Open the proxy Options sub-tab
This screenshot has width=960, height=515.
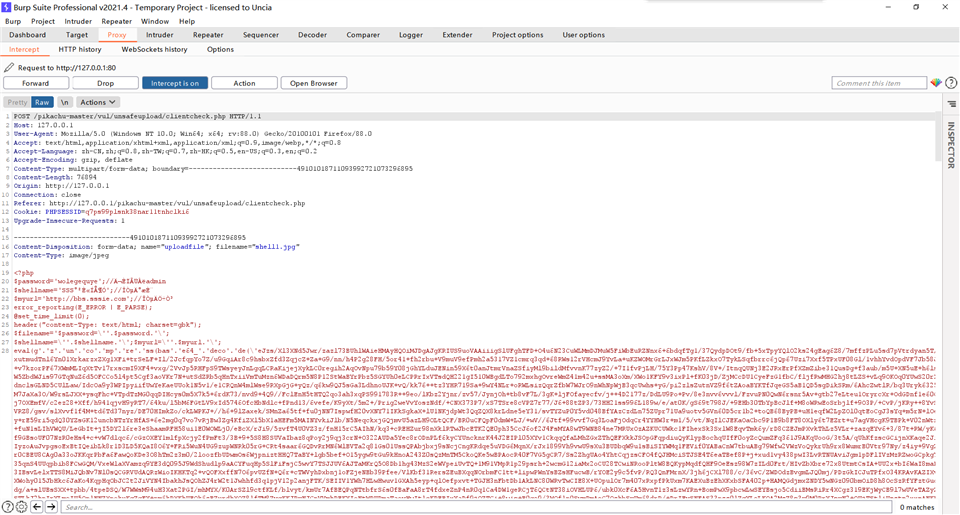point(220,50)
